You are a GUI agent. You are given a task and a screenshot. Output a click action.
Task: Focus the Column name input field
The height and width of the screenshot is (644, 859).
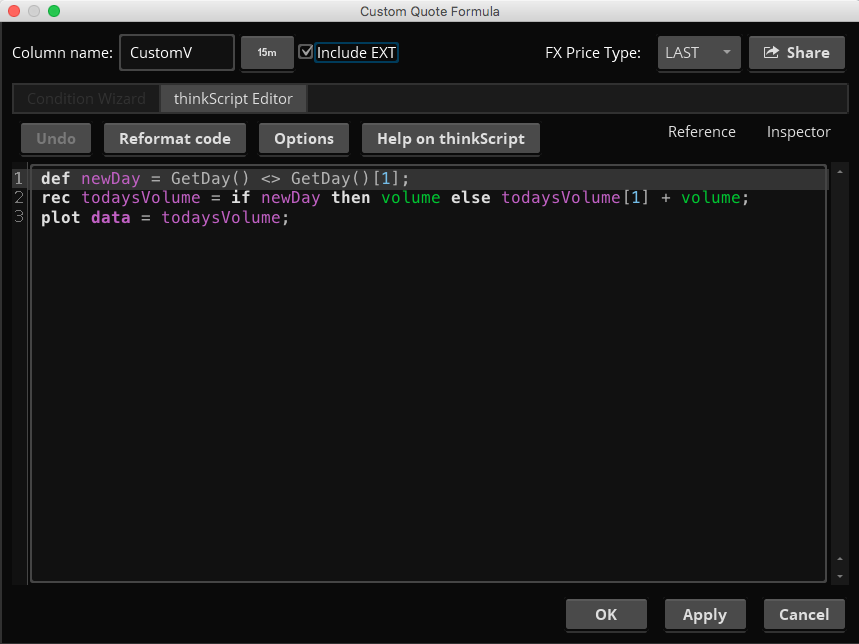(177, 53)
